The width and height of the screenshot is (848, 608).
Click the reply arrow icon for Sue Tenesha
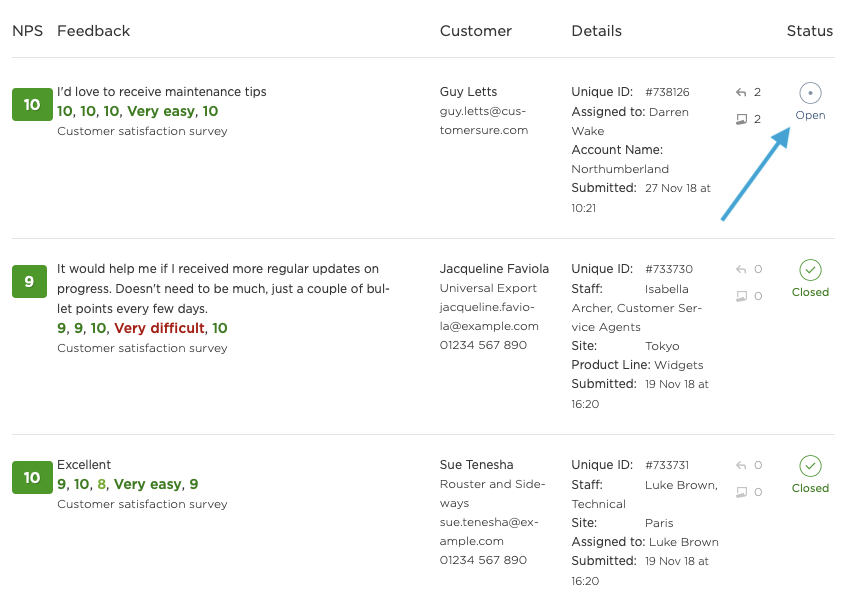pyautogui.click(x=741, y=465)
